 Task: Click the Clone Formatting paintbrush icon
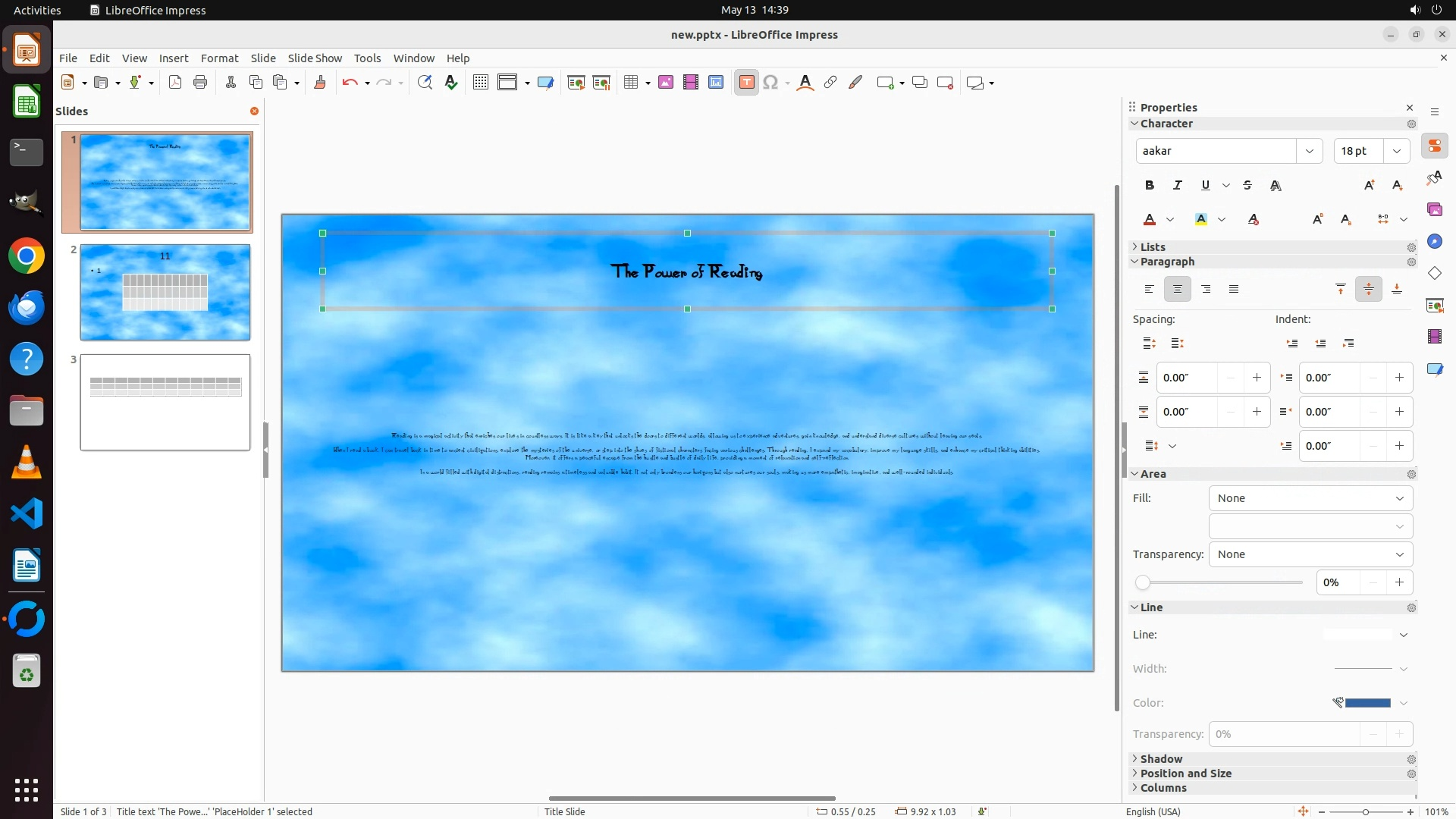click(x=320, y=83)
